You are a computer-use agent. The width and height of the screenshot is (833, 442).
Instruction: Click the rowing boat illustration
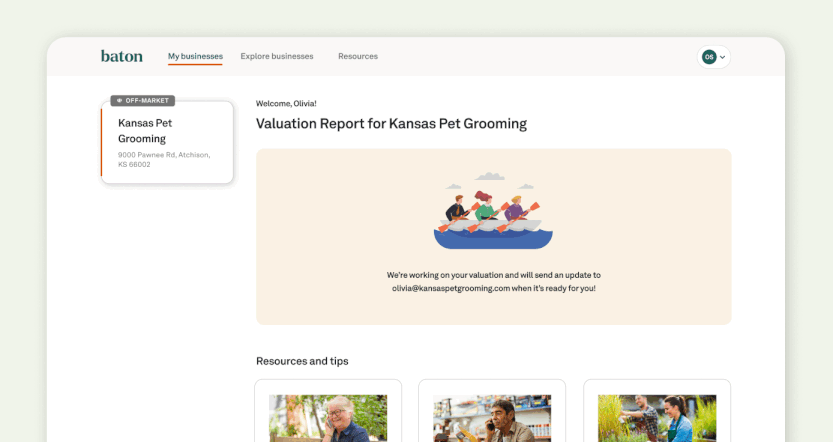(493, 211)
